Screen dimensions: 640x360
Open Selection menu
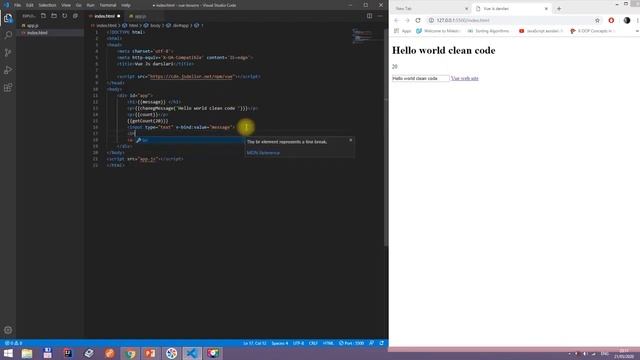click(47, 5)
